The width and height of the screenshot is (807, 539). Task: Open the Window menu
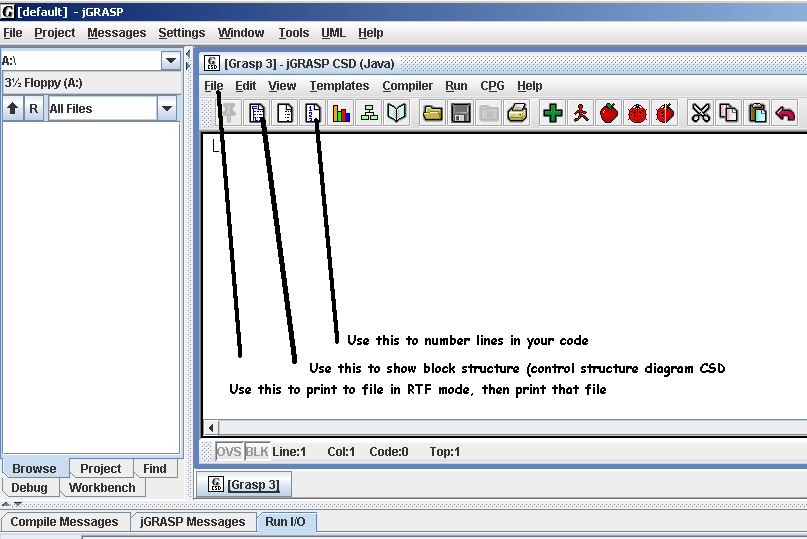click(x=241, y=33)
